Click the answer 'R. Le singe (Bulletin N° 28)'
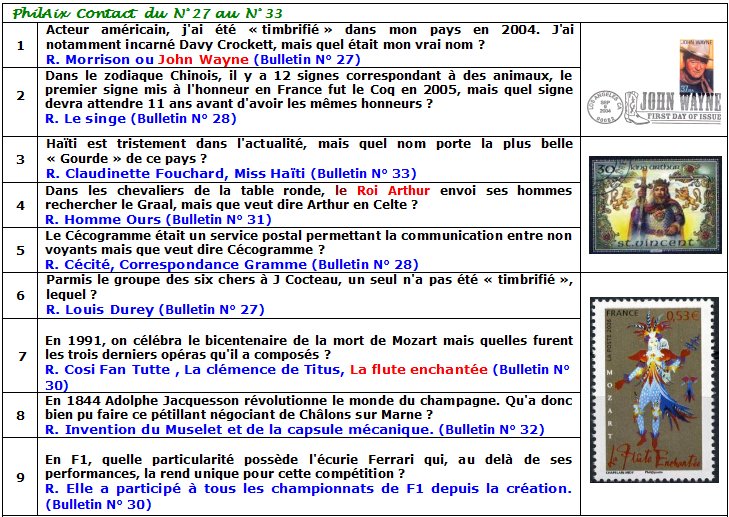This screenshot has height=517, width=729. [141, 119]
